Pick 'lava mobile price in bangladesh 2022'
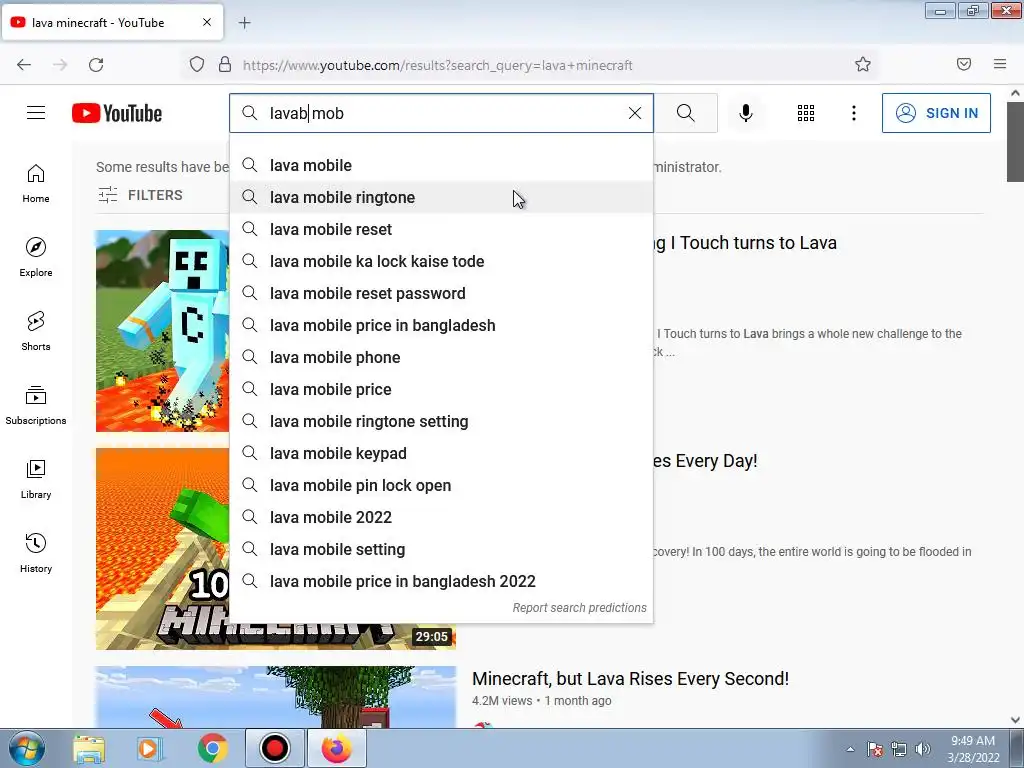1024x768 pixels. (x=441, y=581)
